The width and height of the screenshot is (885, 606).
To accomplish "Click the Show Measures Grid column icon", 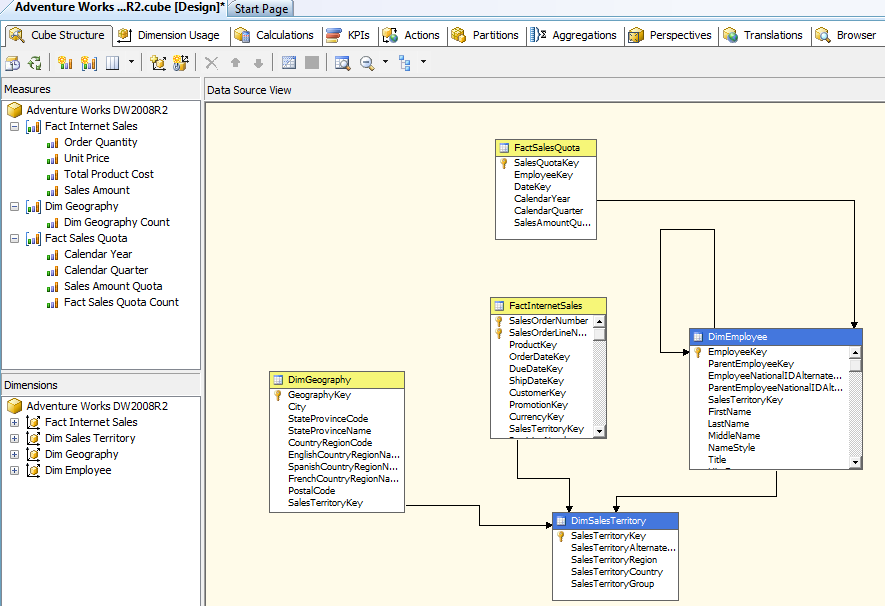I will tap(113, 63).
